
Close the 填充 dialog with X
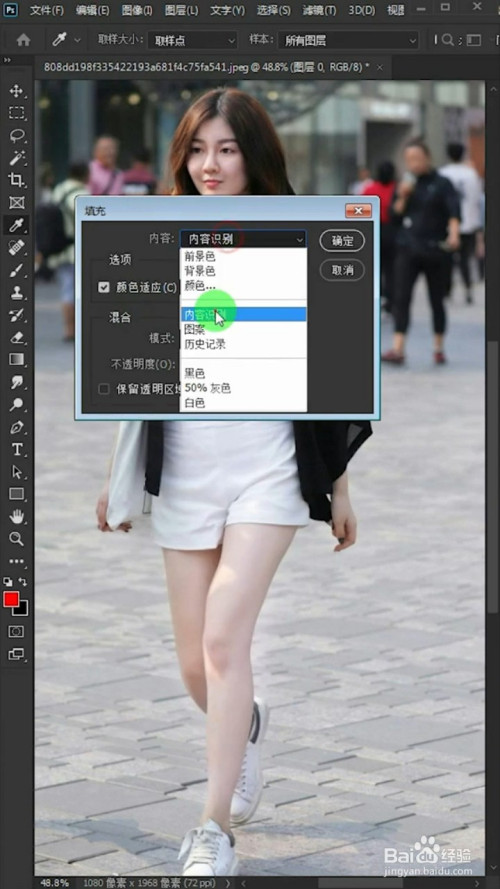point(358,211)
